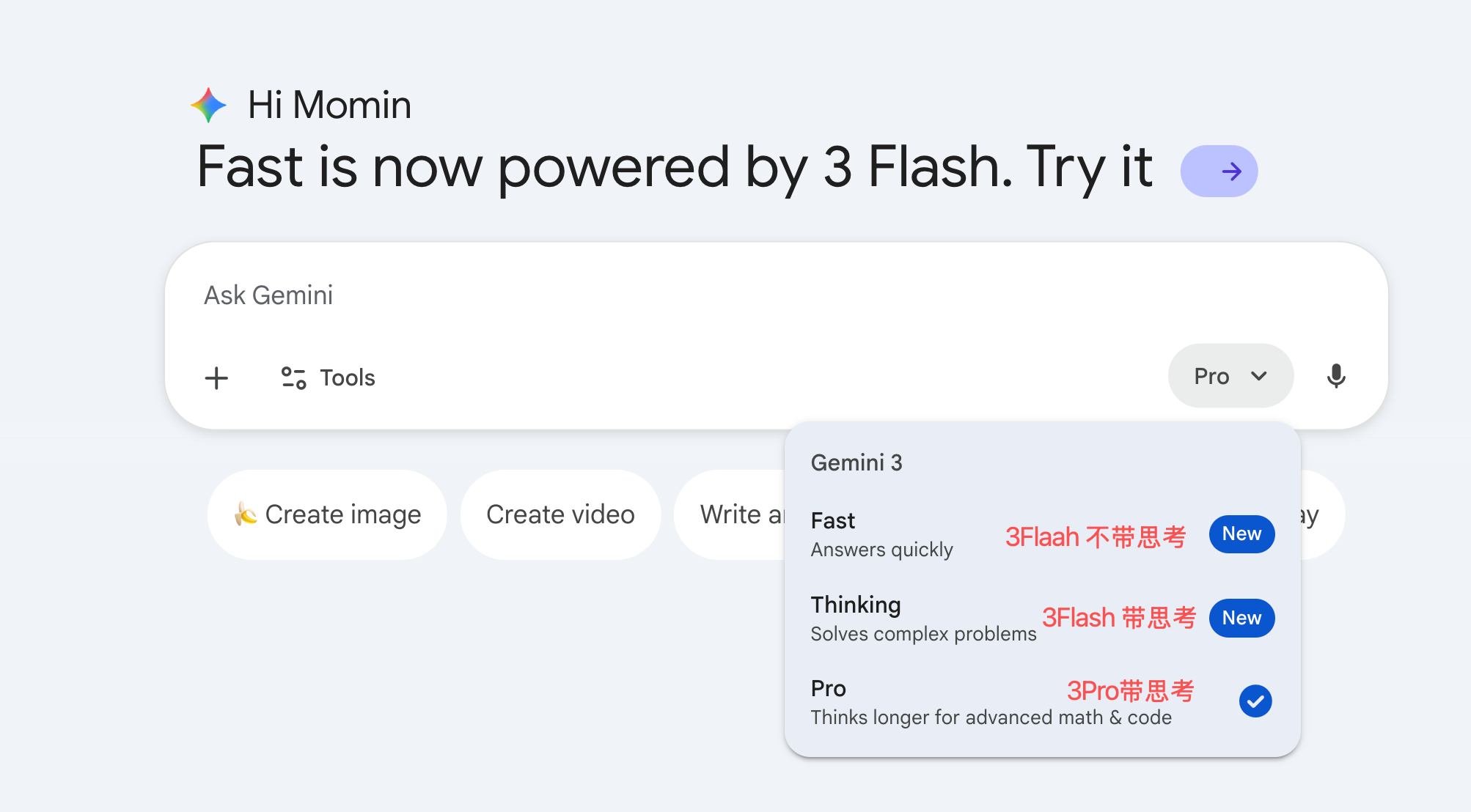Screen dimensions: 1471x812
Task: Click the Create video suggestion chip
Action: tap(560, 514)
